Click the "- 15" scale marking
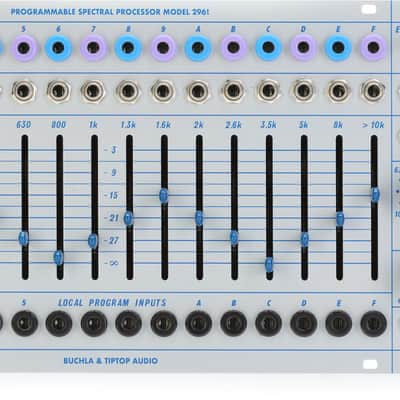This screenshot has height=400, width=400. (111, 195)
